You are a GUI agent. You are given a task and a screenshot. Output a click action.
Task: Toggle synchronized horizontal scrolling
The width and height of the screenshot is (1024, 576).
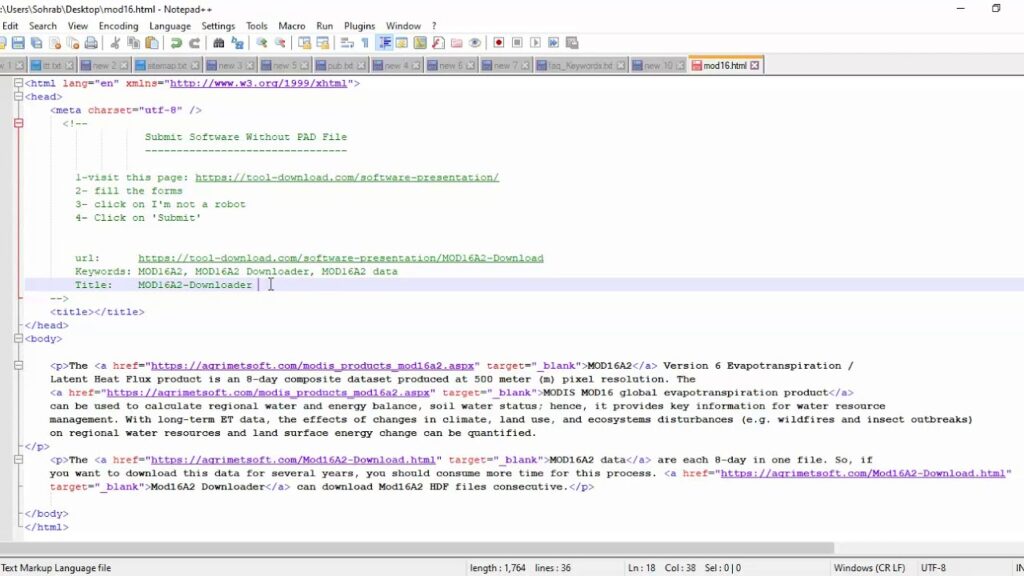tap(323, 43)
